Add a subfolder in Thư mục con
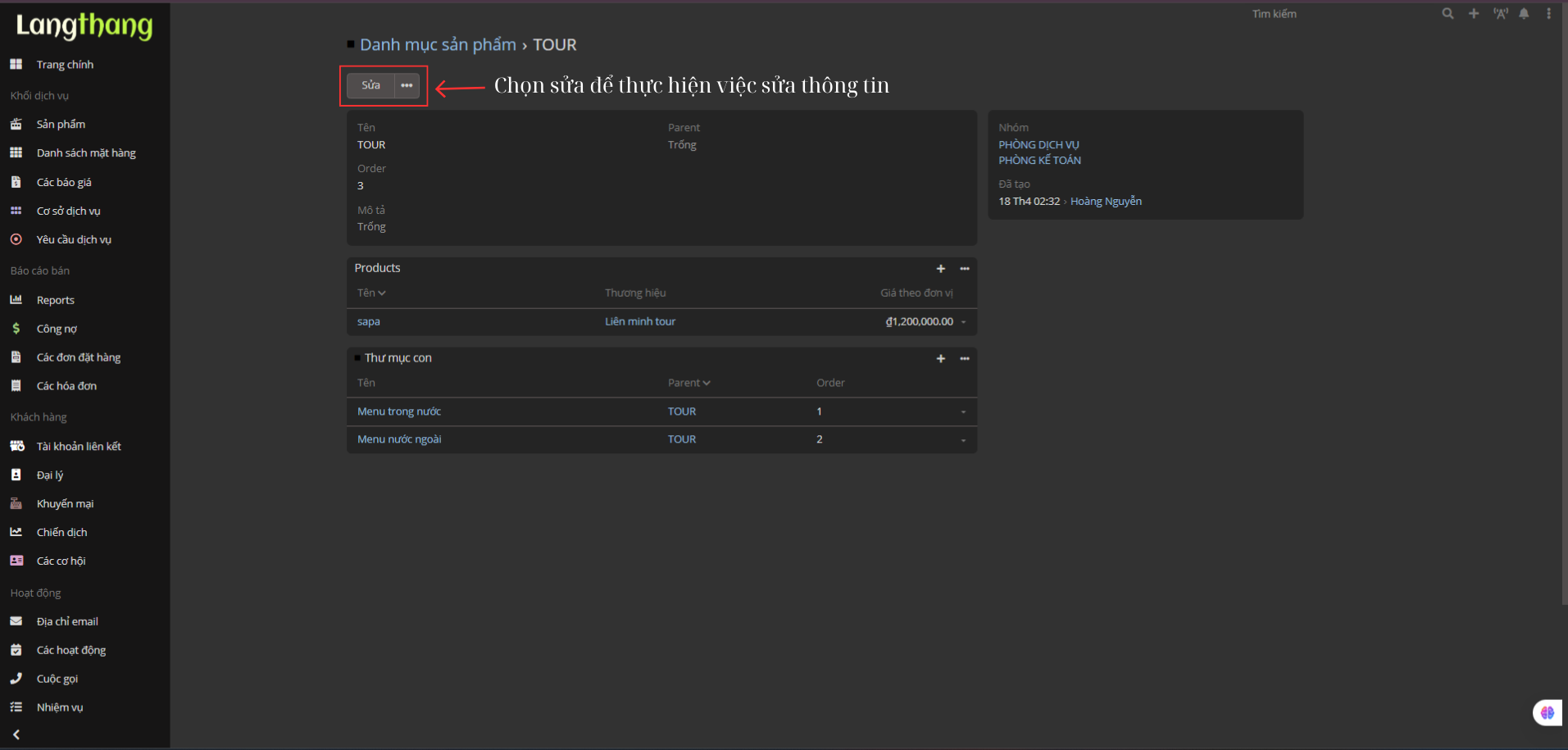Screen dimensions: 1568x750 click(x=941, y=359)
